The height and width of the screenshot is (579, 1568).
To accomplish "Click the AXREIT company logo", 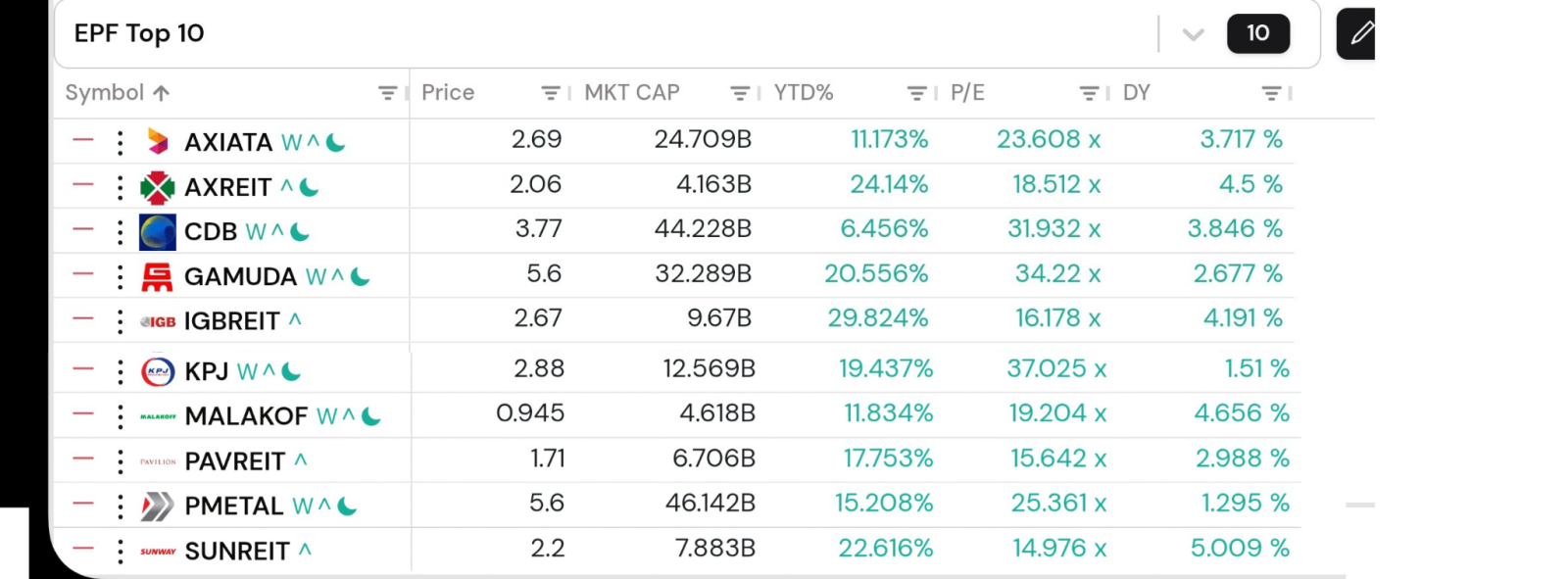I will [158, 187].
